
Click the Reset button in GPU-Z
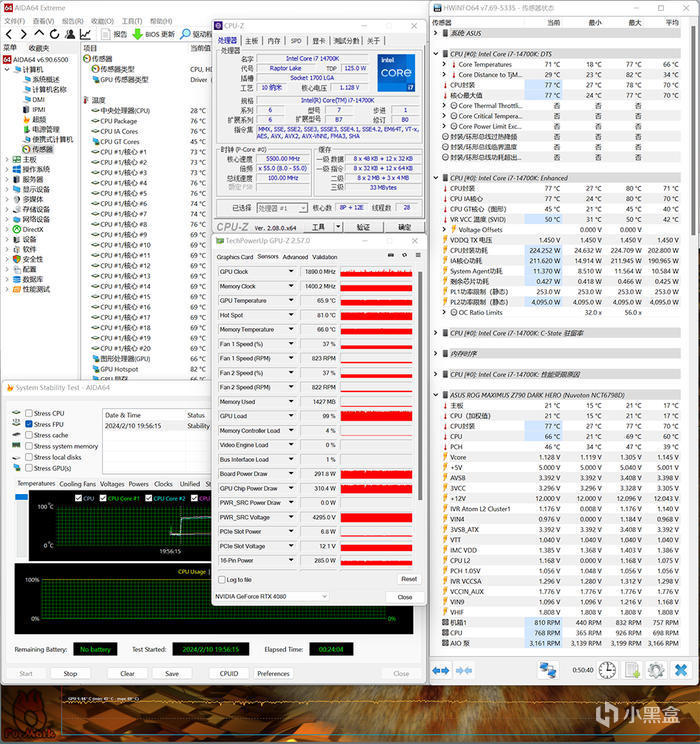point(408,579)
